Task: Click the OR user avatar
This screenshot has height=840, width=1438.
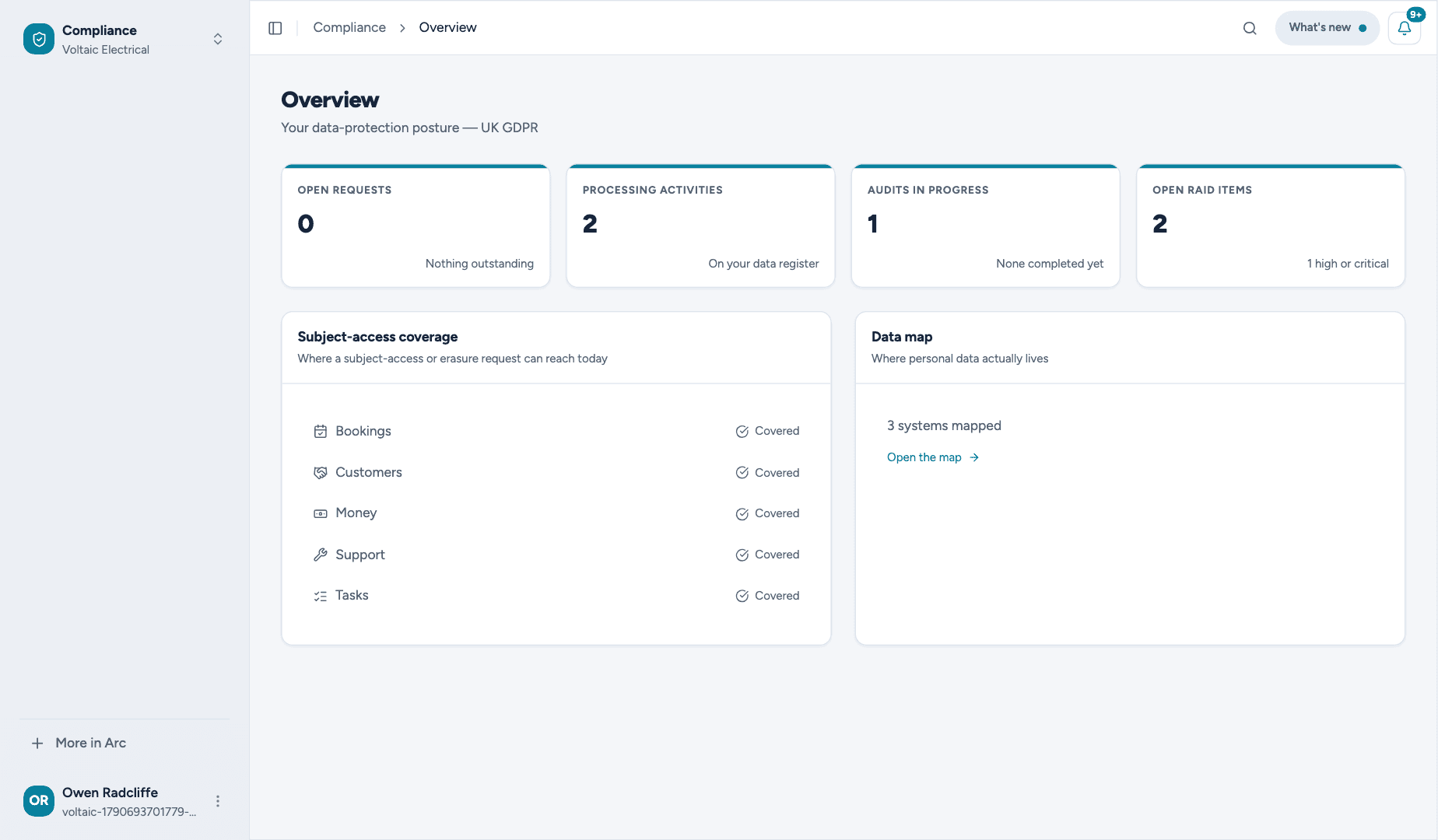Action: (x=39, y=801)
